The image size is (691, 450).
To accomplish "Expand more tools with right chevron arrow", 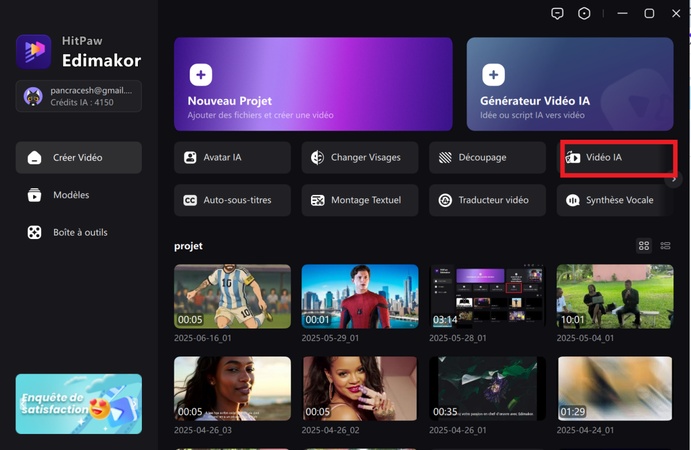I will [x=674, y=179].
